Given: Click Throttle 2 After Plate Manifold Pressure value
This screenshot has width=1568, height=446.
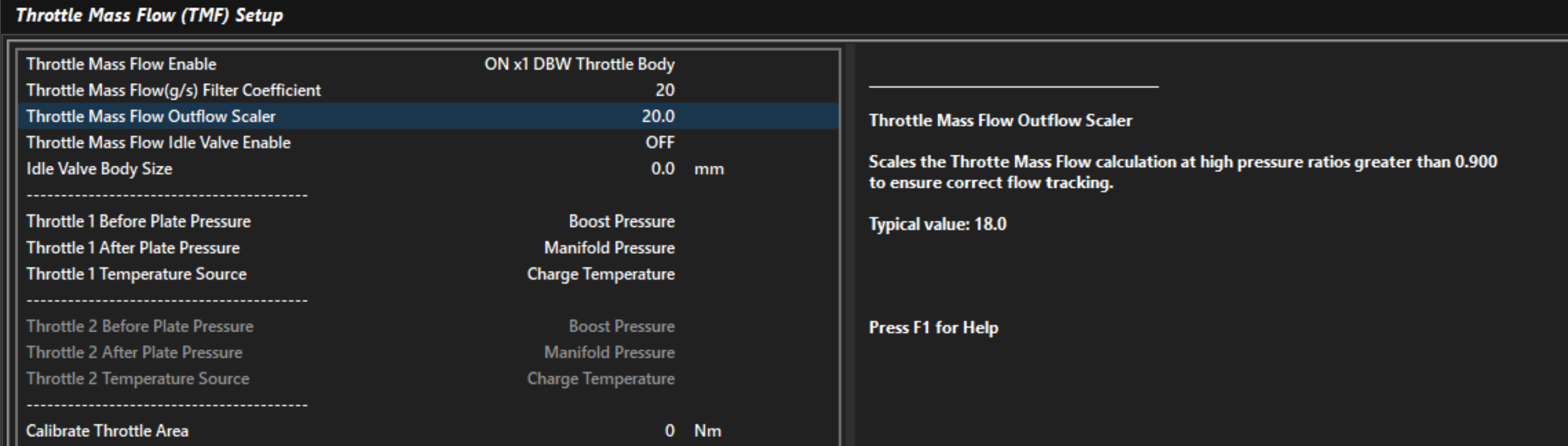Looking at the screenshot, I should point(609,352).
